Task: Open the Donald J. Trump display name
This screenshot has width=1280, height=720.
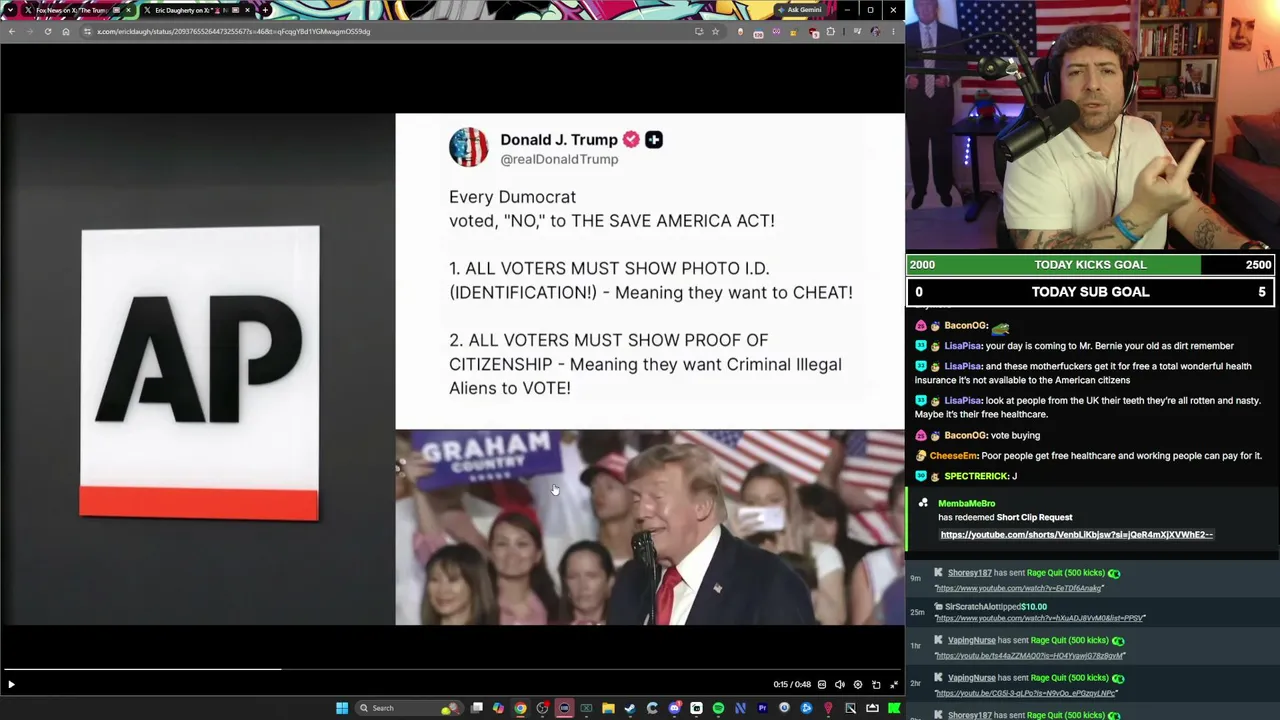Action: [558, 140]
